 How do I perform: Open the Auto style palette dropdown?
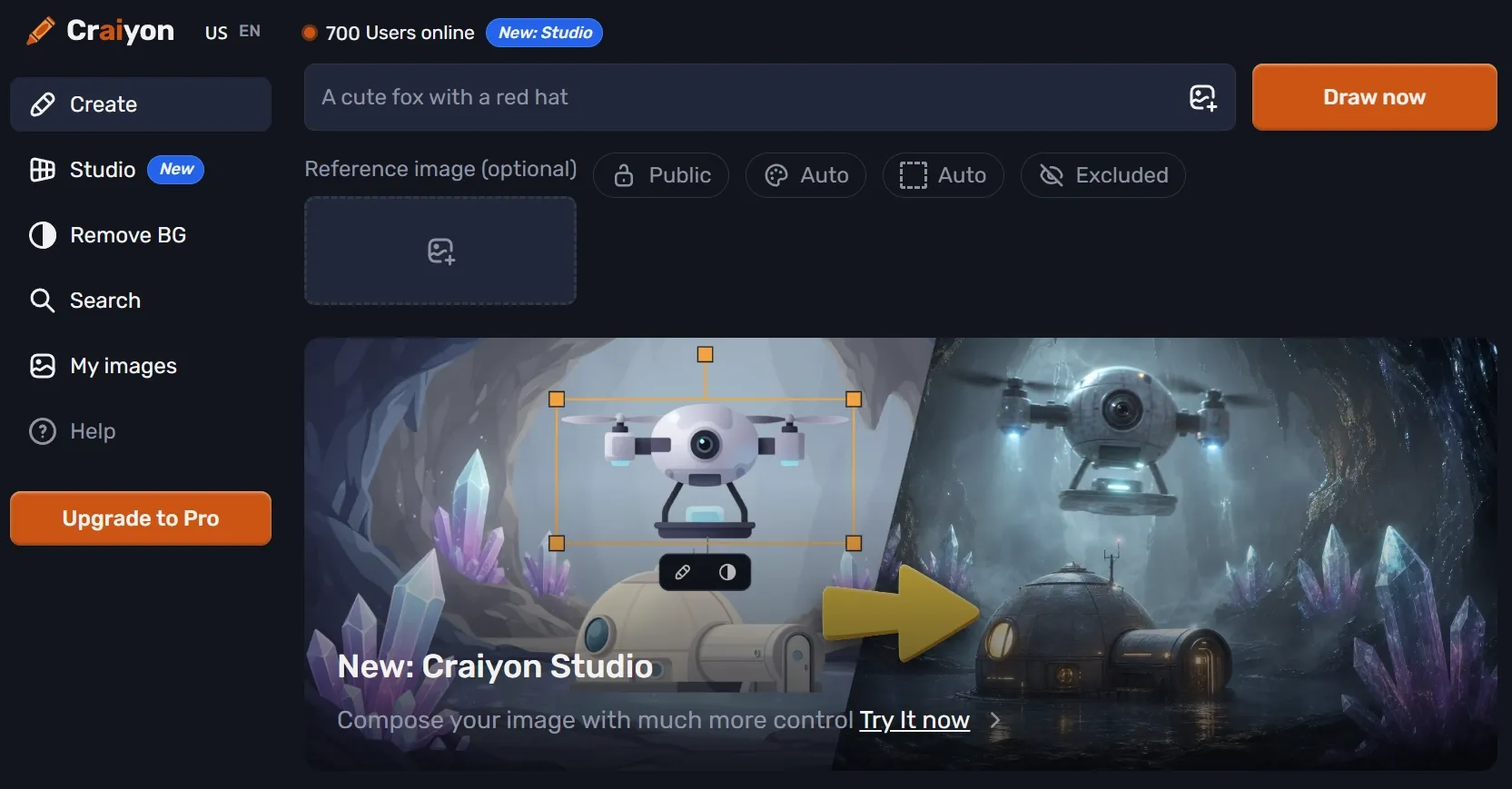pos(805,175)
